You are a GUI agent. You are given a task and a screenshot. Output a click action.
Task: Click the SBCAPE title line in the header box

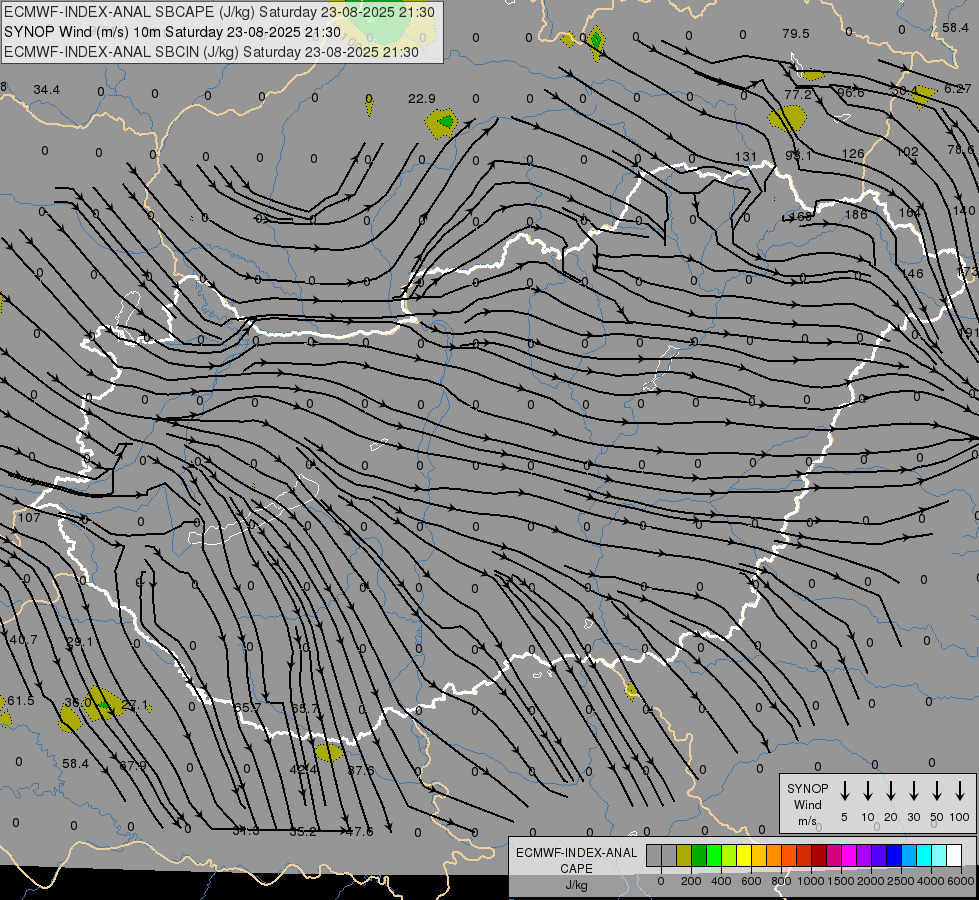(219, 12)
